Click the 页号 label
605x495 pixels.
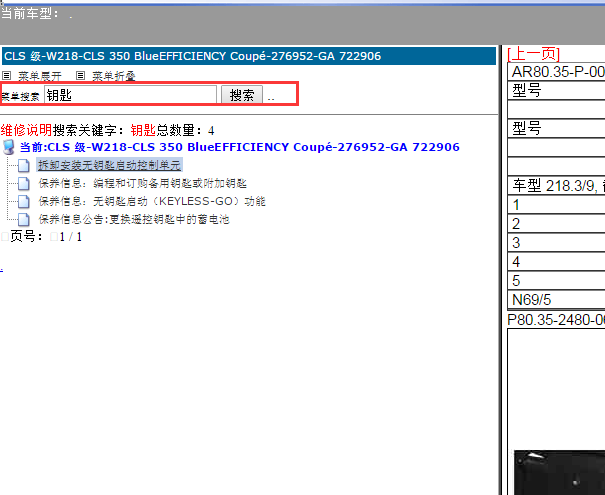(x=26, y=237)
